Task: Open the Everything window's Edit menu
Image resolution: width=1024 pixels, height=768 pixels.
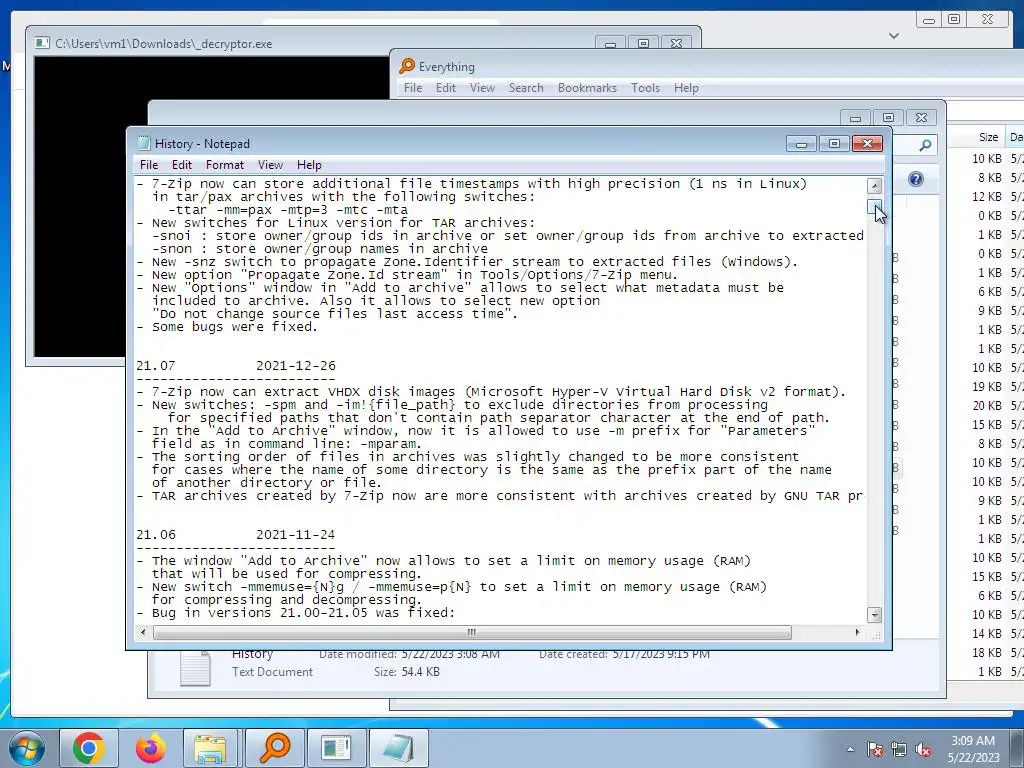Action: 445,88
